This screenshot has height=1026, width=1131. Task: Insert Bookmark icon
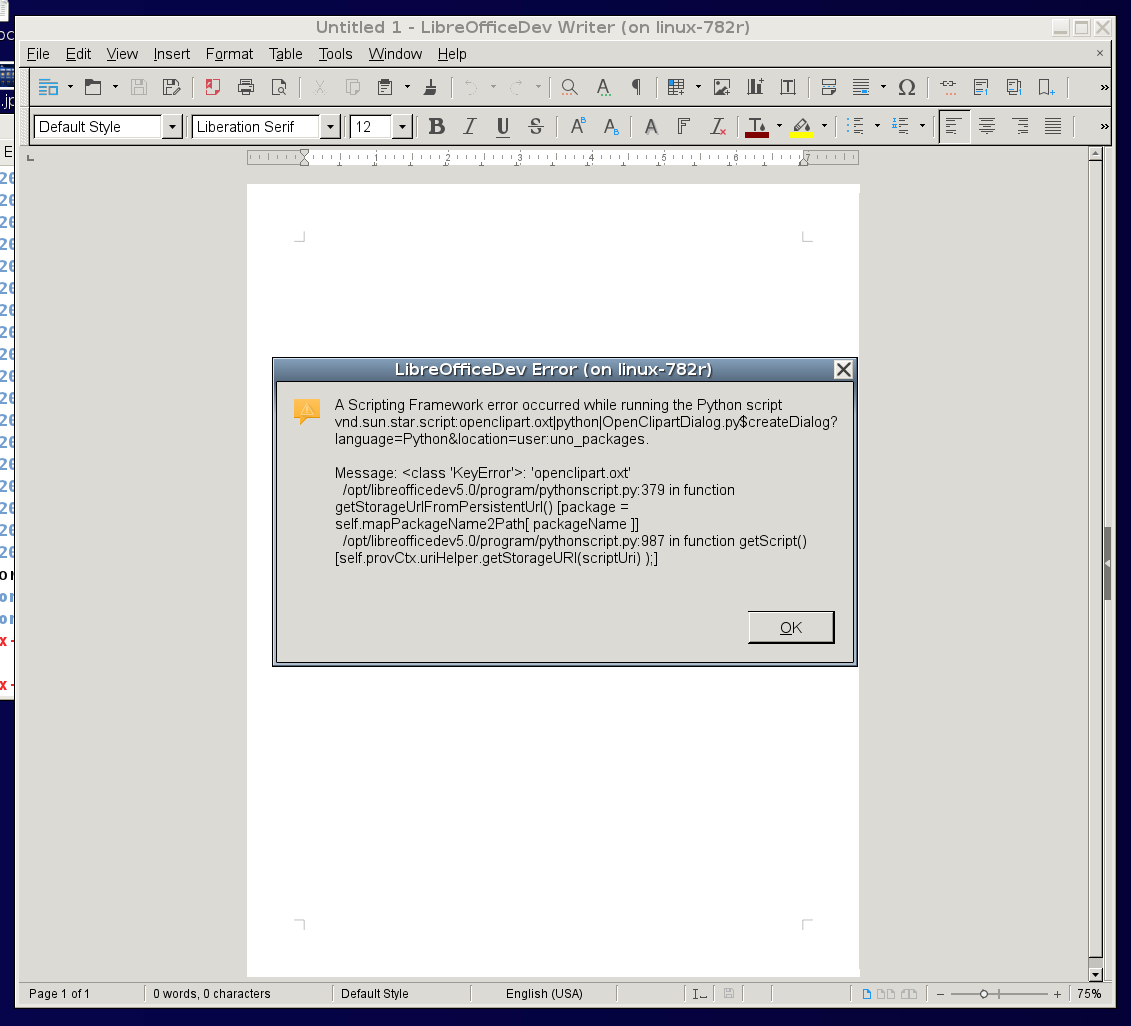pyautogui.click(x=1047, y=87)
